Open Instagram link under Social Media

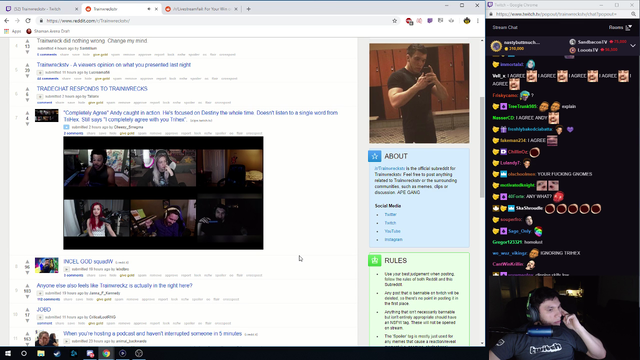[393, 240]
